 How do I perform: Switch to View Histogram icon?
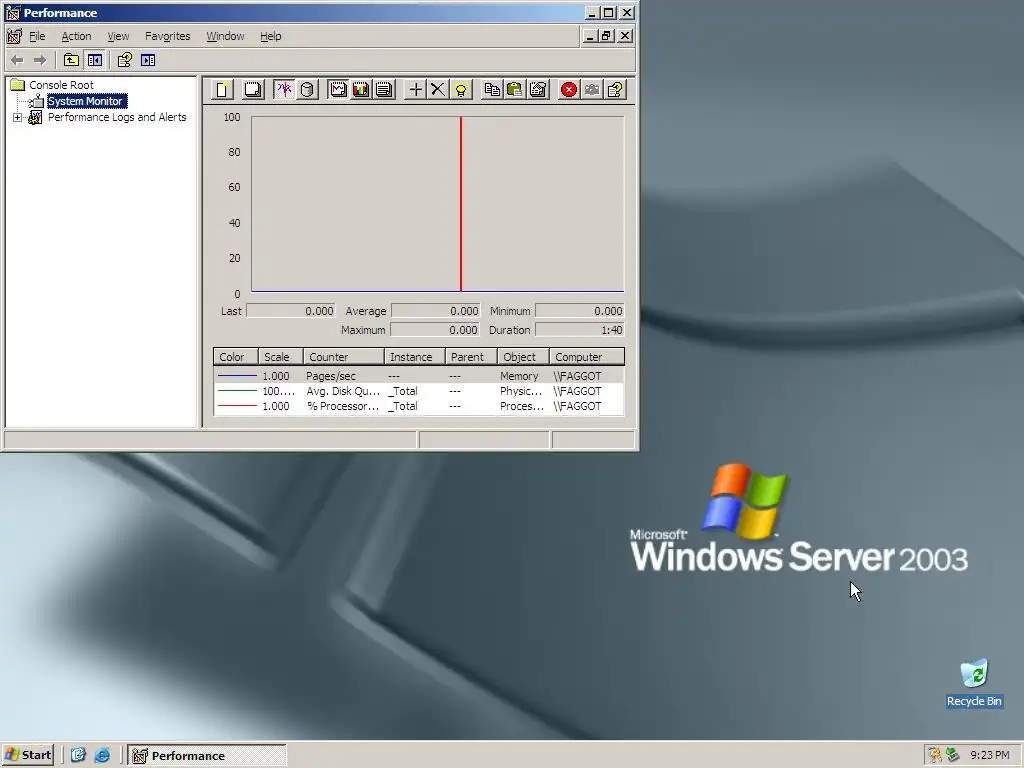(361, 89)
